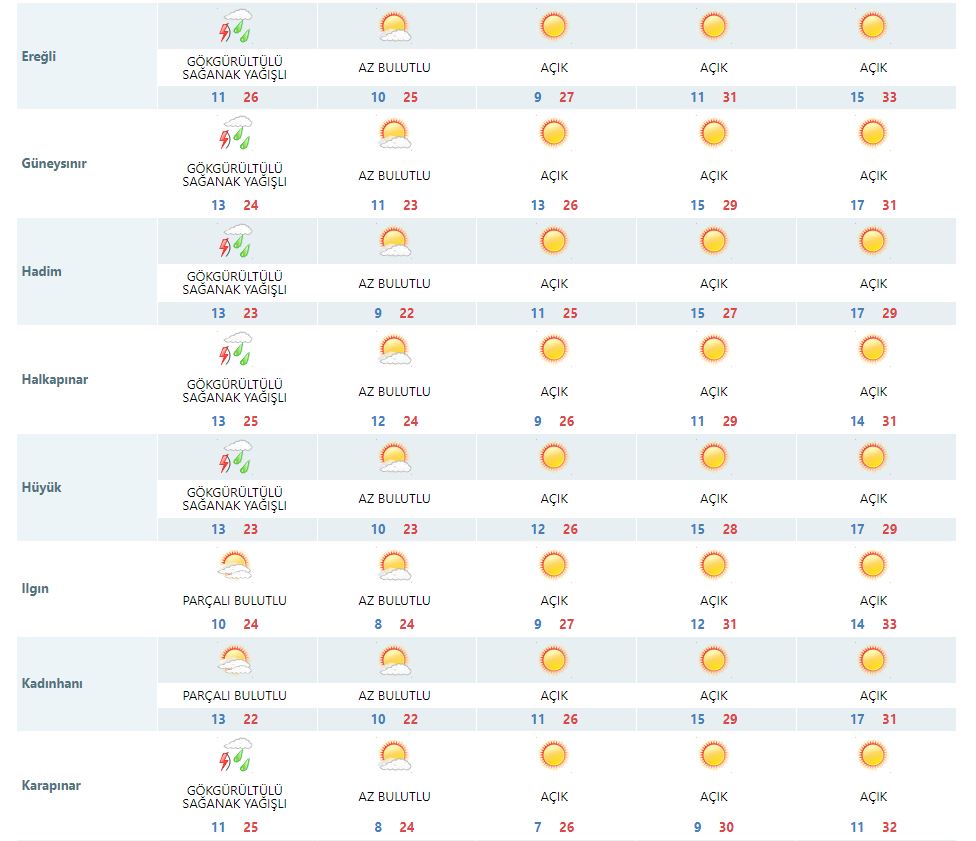Select the Ereğli district row label
976x841 pixels.
click(39, 56)
